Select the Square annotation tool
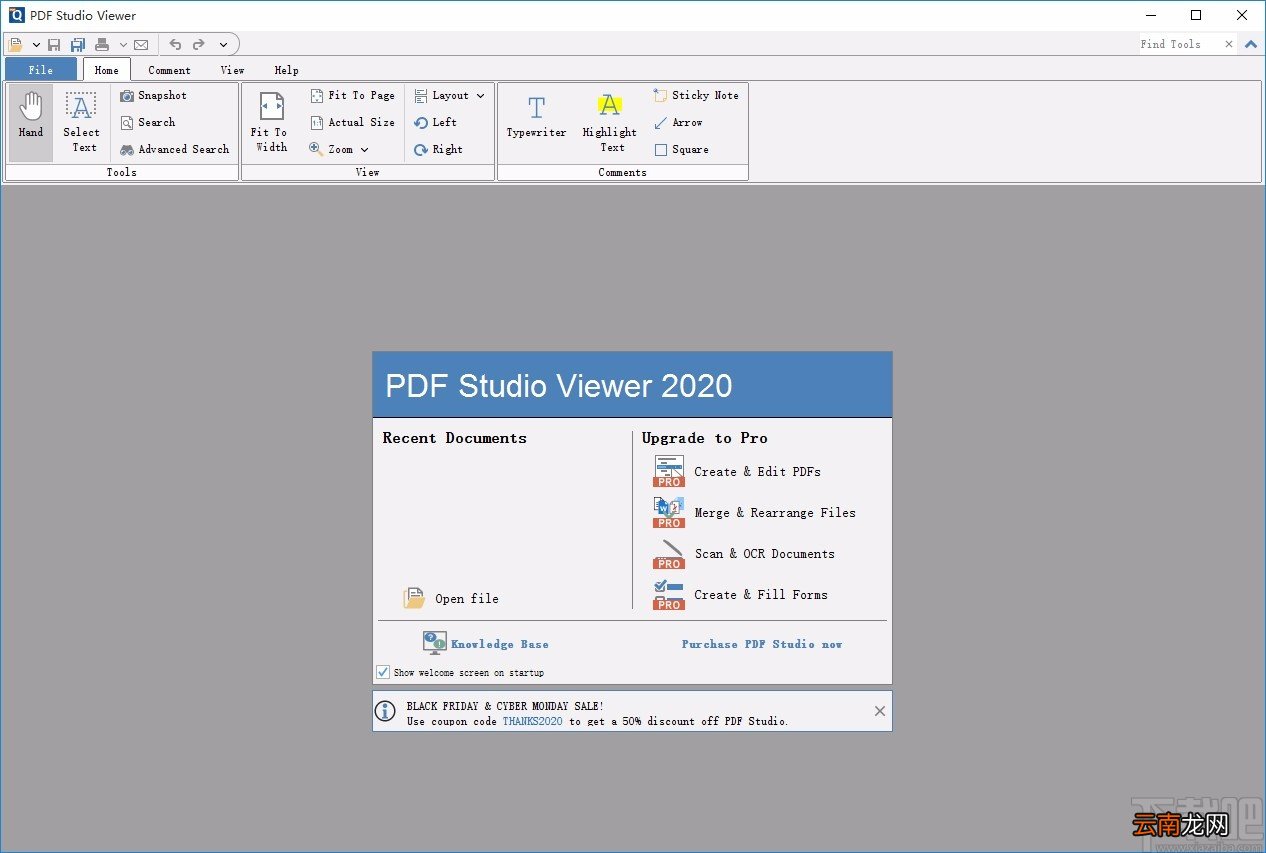Viewport: 1266px width, 853px height. (x=682, y=149)
